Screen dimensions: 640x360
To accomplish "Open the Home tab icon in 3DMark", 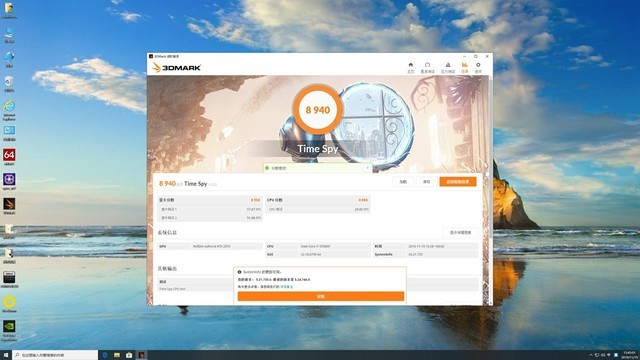I will 411,67.
